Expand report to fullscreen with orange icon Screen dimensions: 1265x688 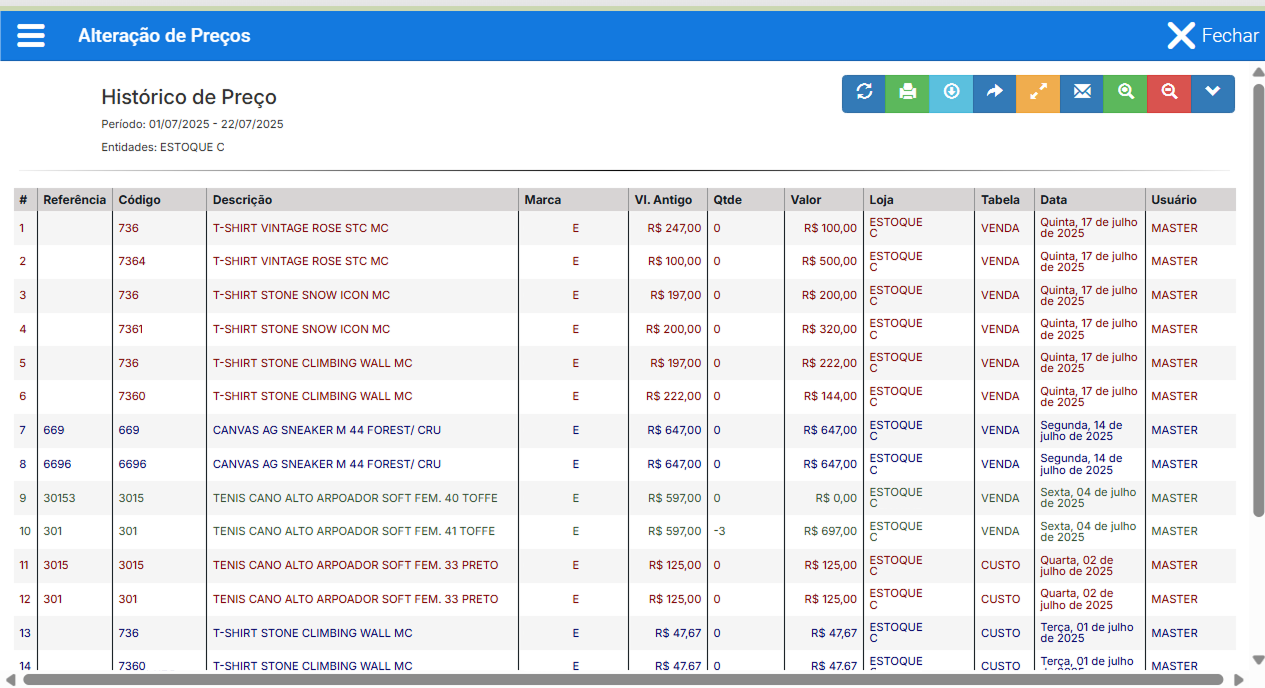pyautogui.click(x=1038, y=93)
